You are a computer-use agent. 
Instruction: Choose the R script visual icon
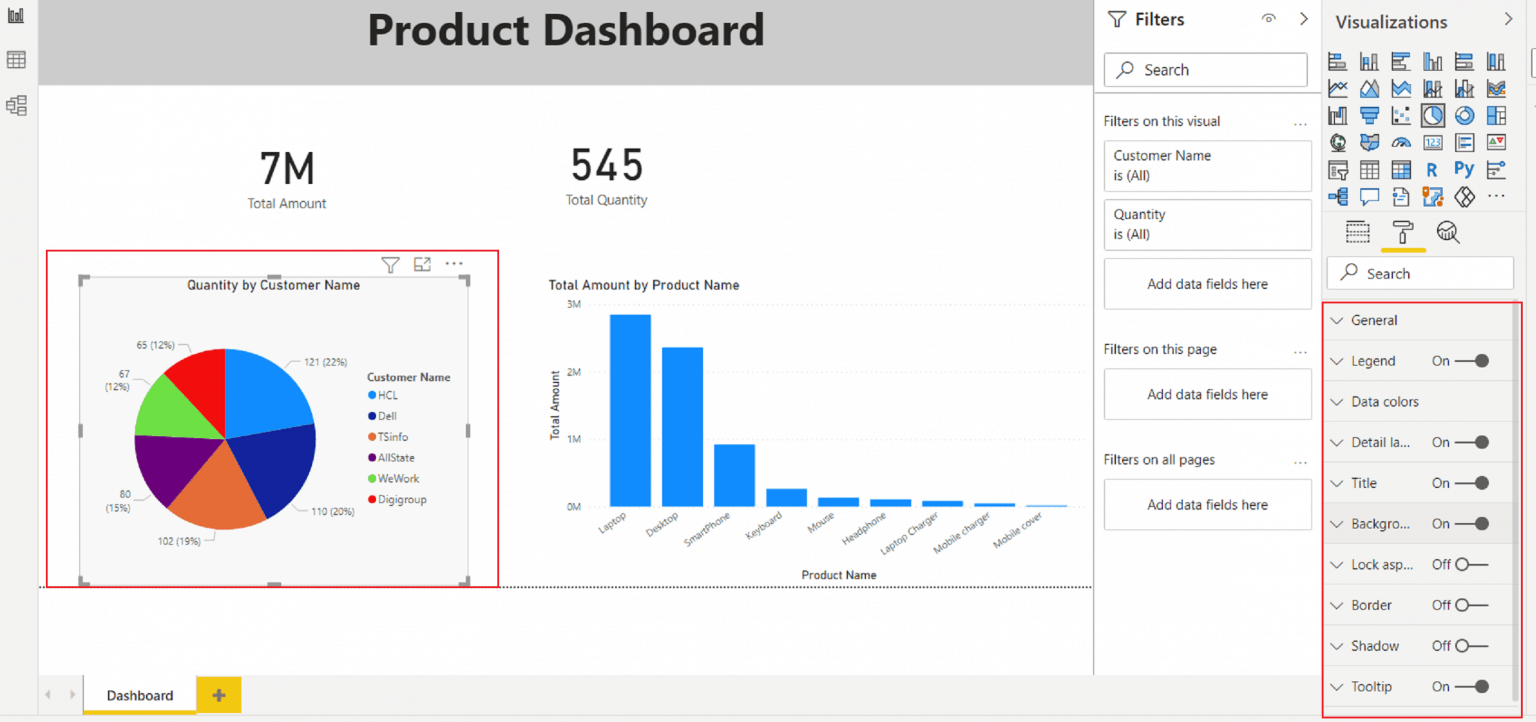pos(1432,170)
